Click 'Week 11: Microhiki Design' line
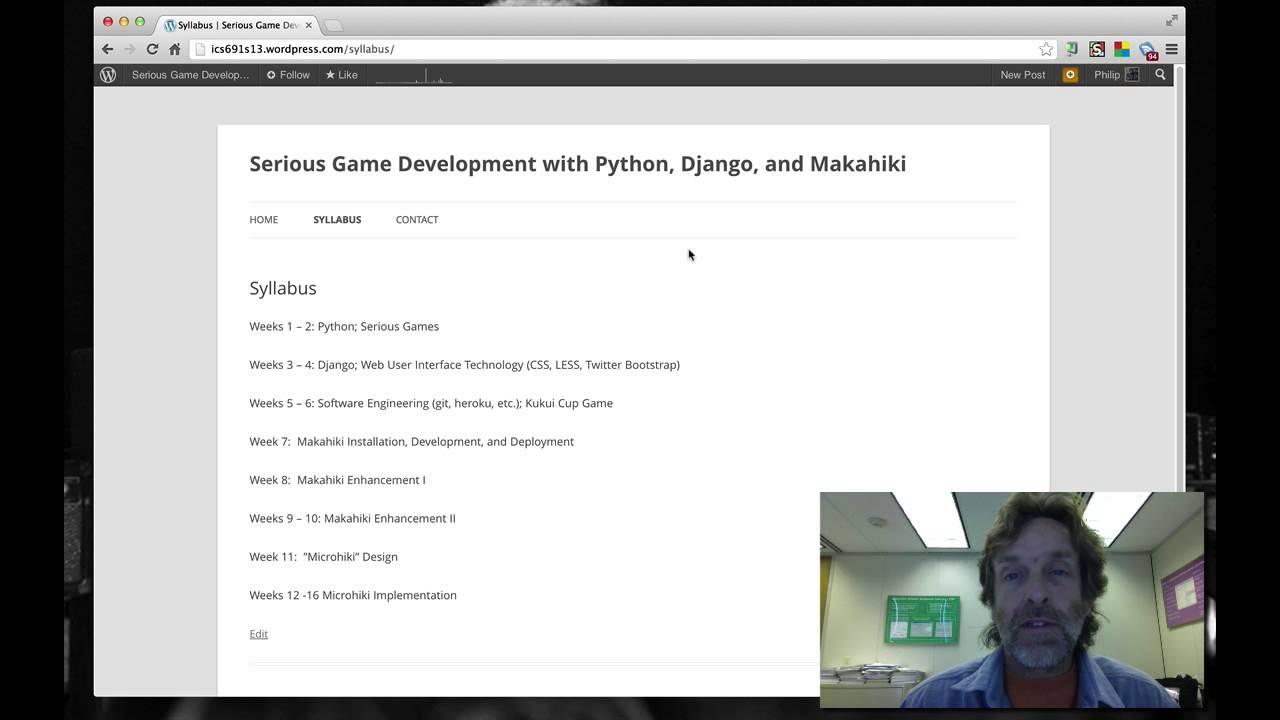Image resolution: width=1280 pixels, height=720 pixels. coord(323,557)
